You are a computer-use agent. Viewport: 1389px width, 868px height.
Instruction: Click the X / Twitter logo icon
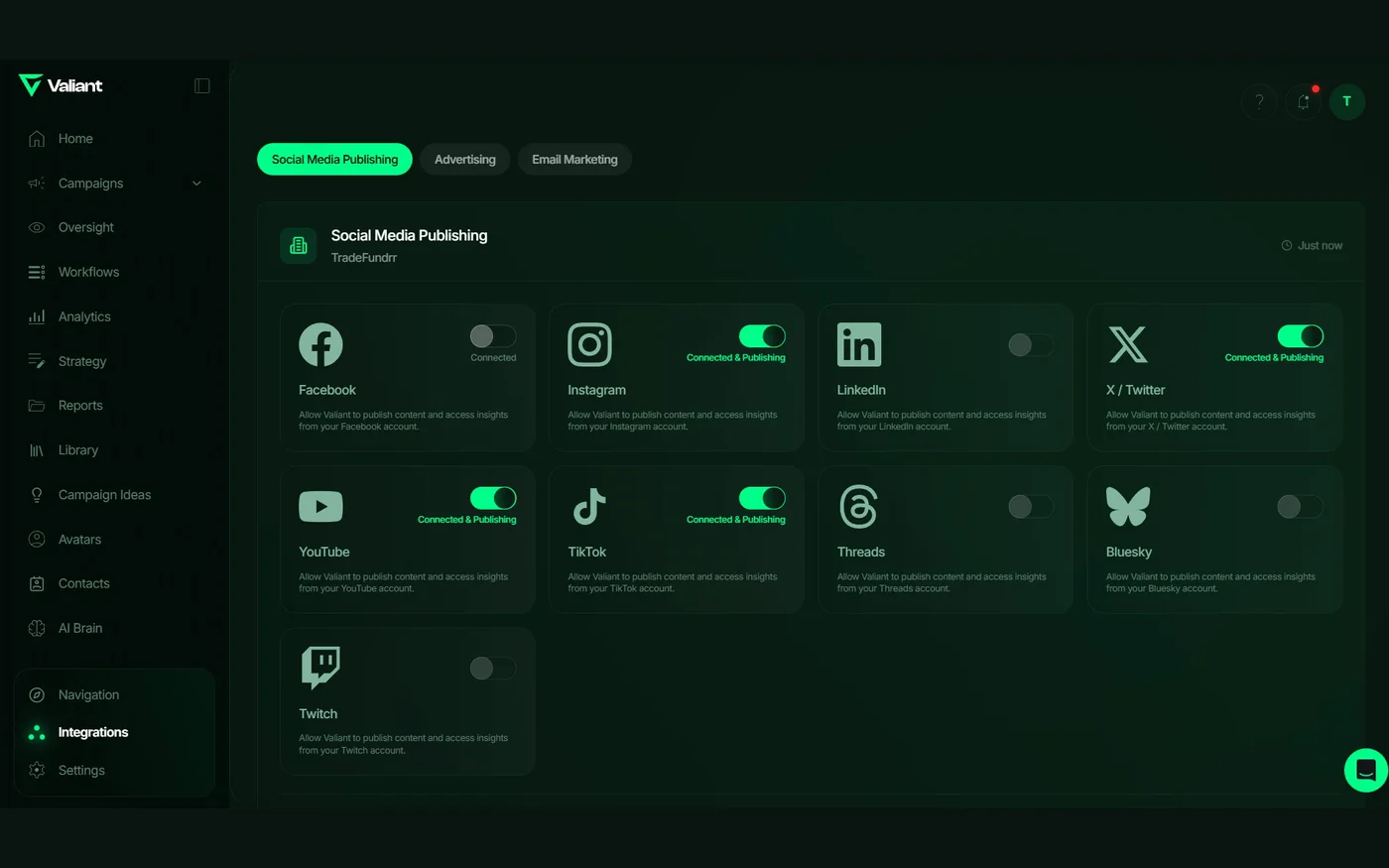(1128, 345)
